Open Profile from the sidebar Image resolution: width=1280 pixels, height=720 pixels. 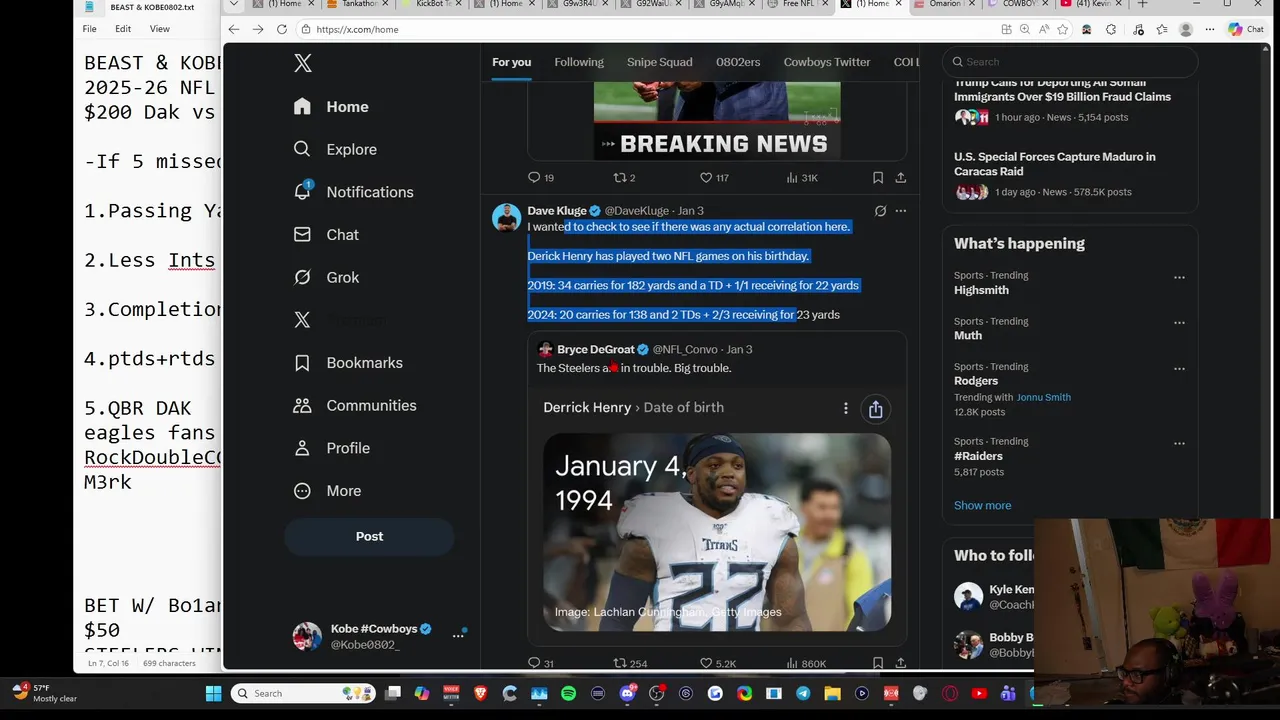click(331, 448)
